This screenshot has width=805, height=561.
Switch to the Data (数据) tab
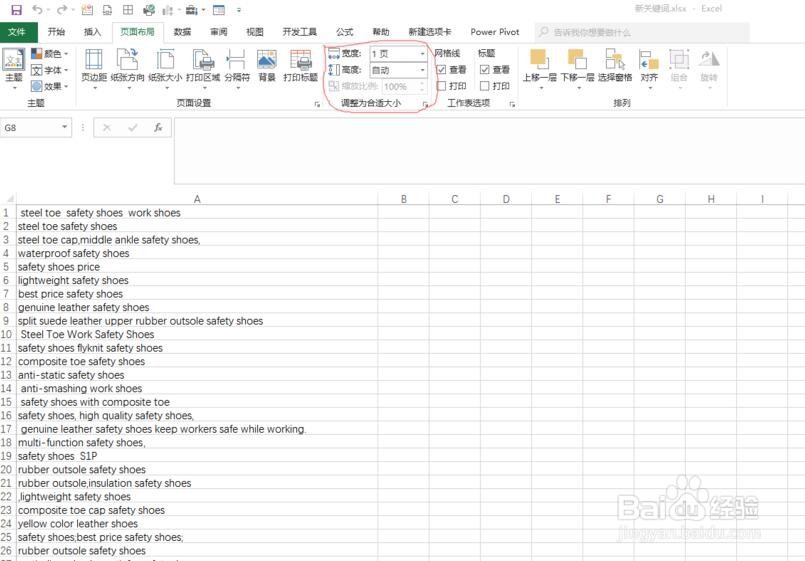click(182, 32)
